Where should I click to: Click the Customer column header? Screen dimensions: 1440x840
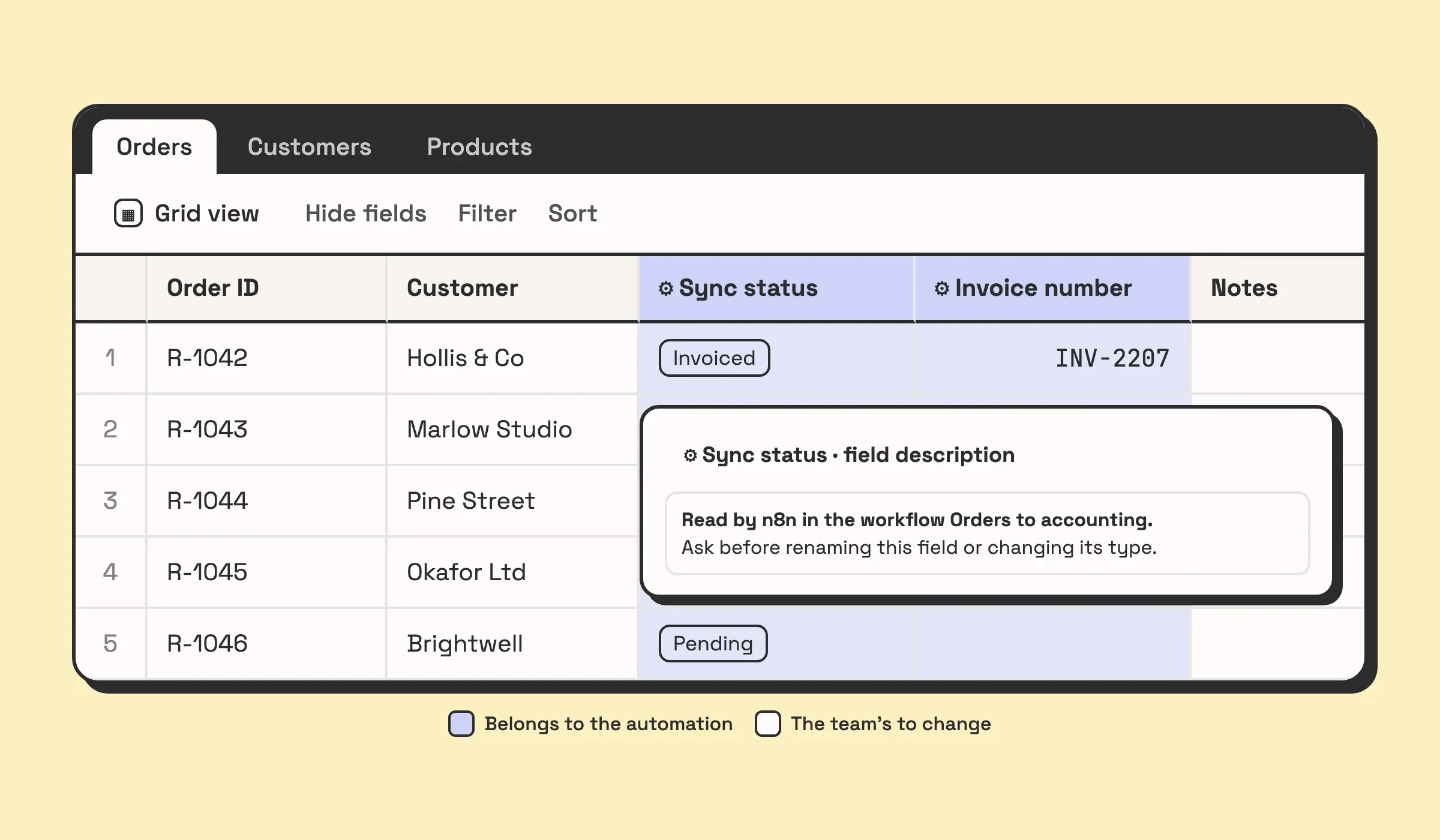[x=512, y=288]
